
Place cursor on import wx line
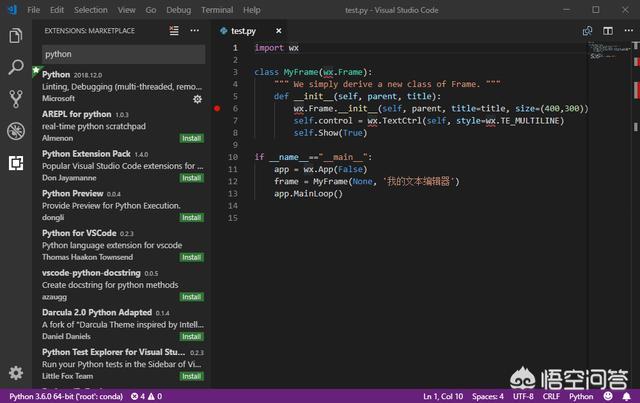(x=277, y=48)
